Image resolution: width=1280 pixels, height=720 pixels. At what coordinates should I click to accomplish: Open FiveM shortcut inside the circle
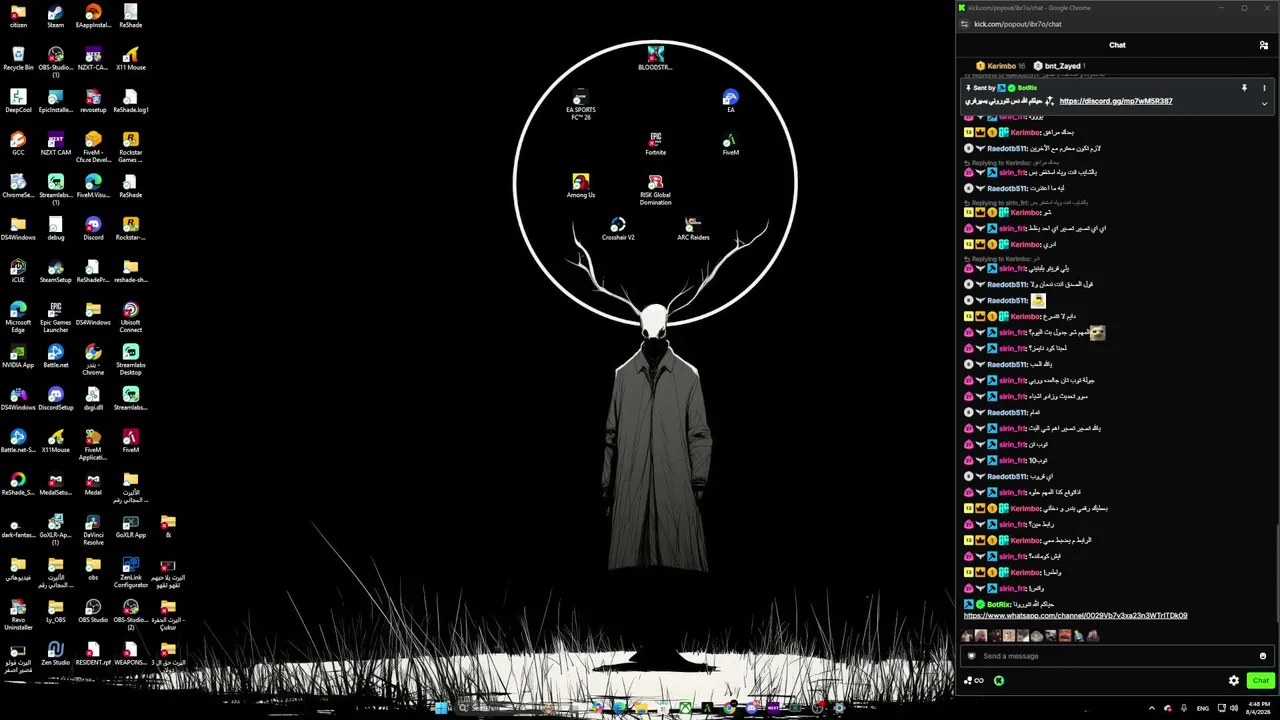730,144
